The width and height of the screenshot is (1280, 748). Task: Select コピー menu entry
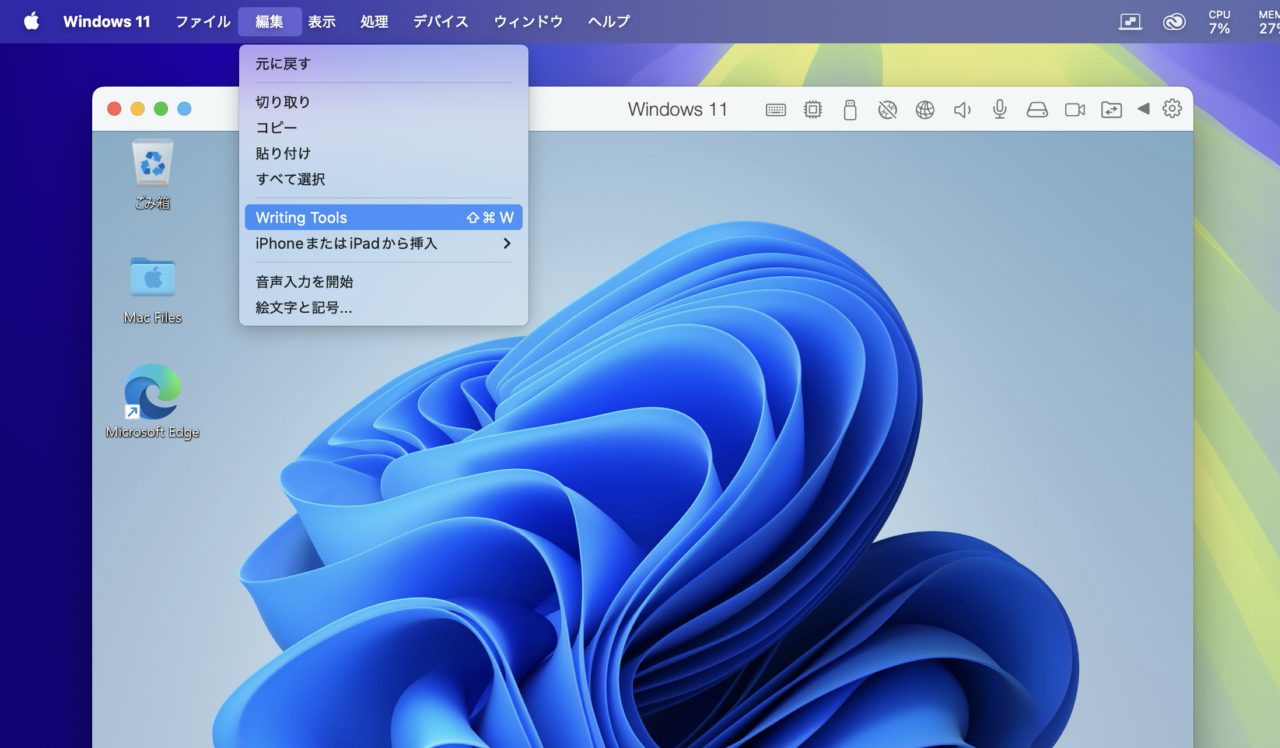pos(383,128)
